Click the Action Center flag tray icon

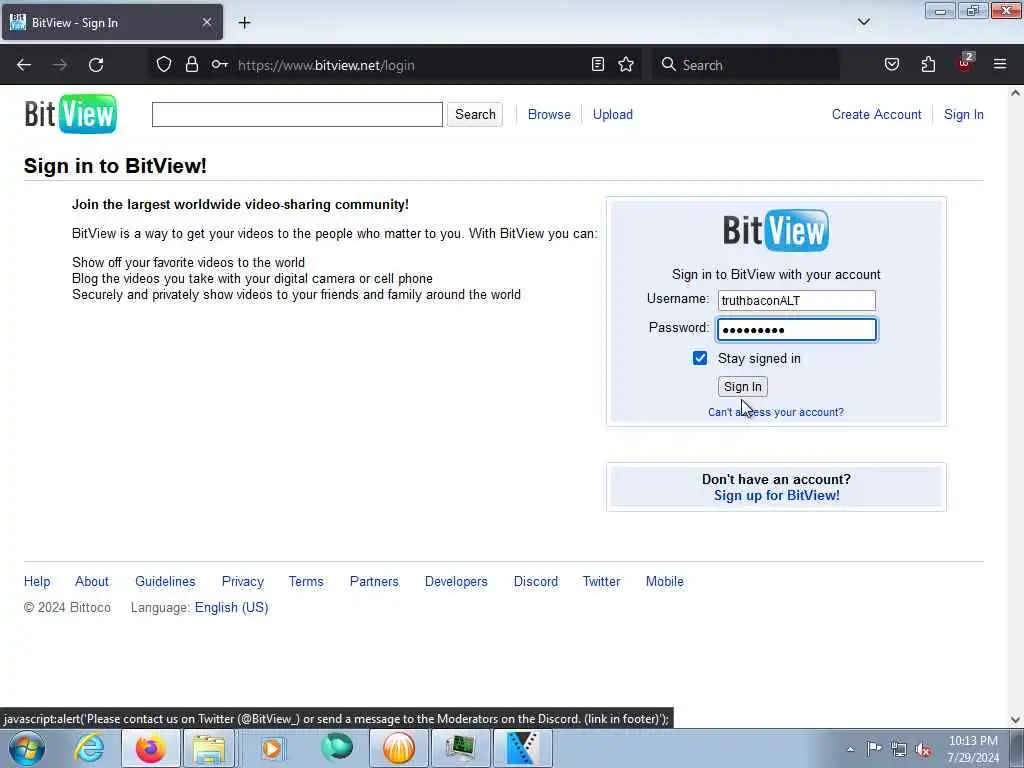pos(874,748)
